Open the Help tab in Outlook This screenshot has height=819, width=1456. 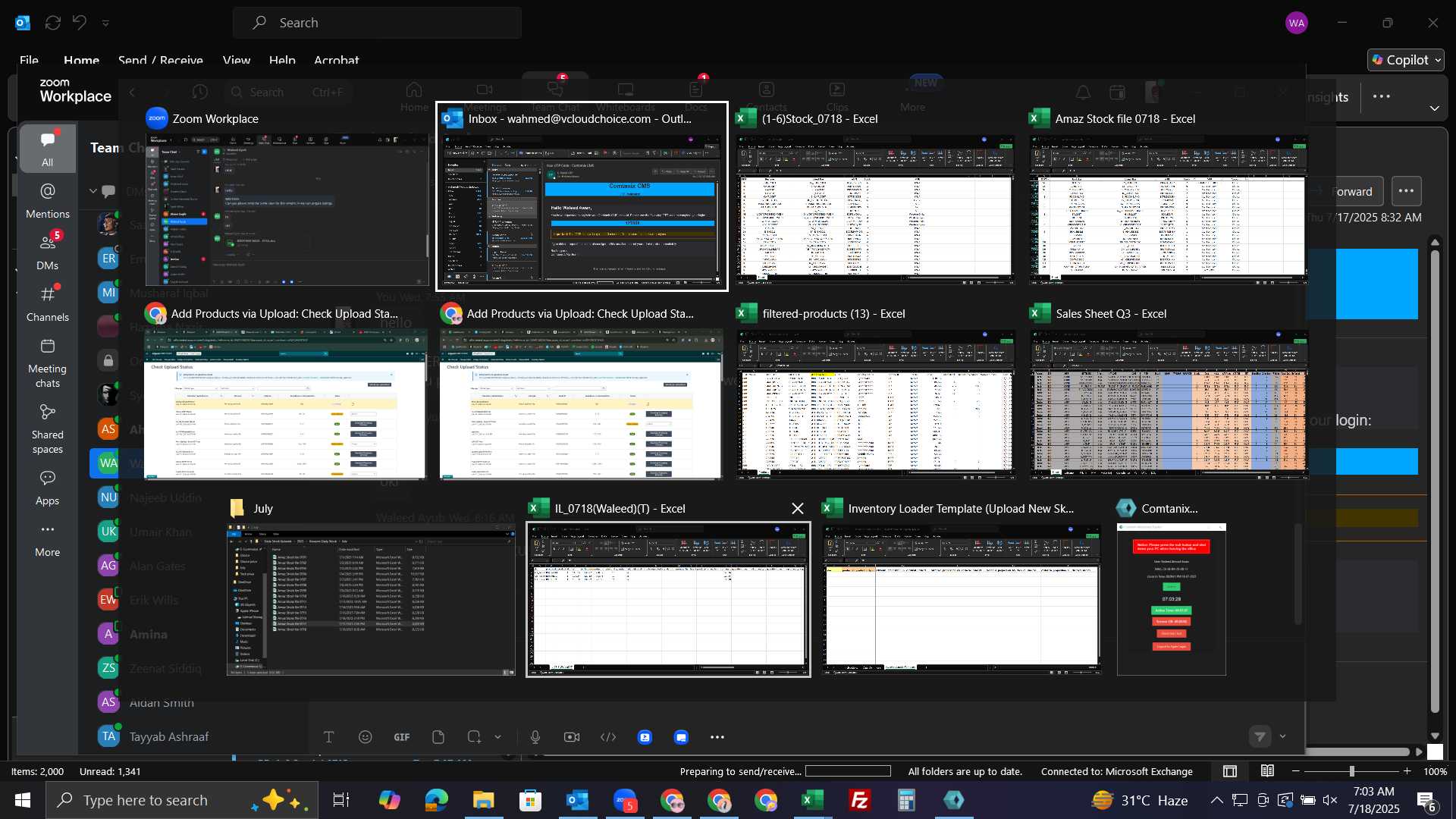(x=282, y=60)
